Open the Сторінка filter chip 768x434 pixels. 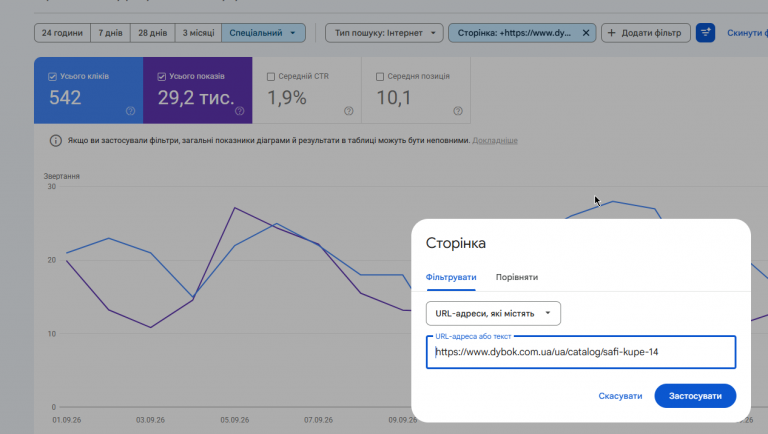[514, 33]
